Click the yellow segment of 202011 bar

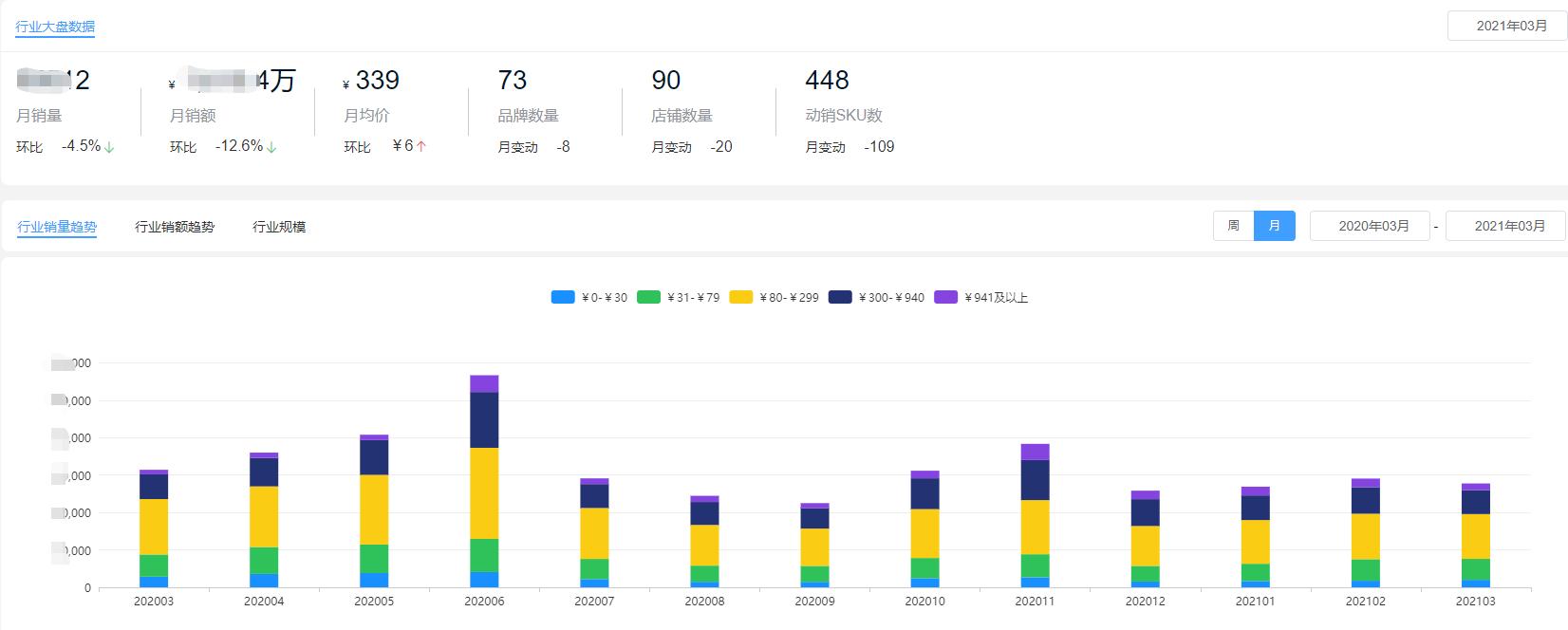[1035, 527]
